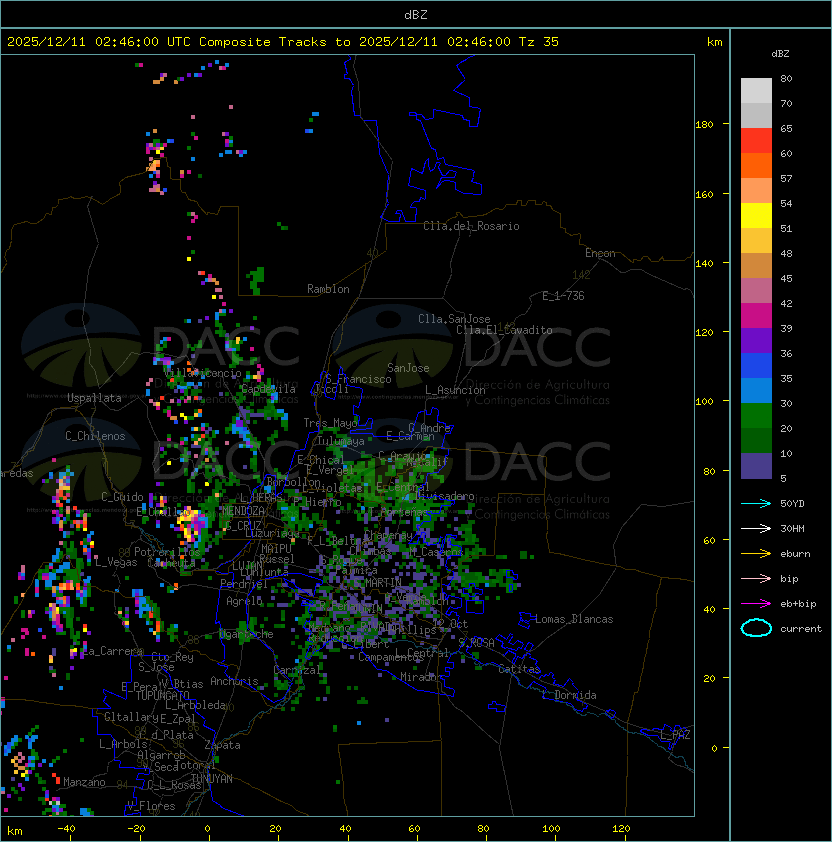This screenshot has width=832, height=842.
Task: Click the 39 dBZ magenta swatch
Action: pos(756,315)
